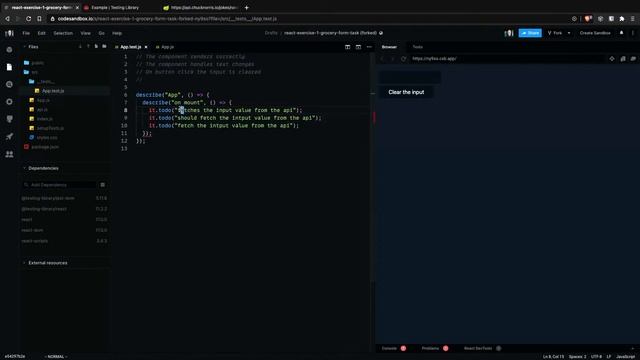Click the dependency list icon beside Add Dependency
Screen dimensions: 640x360
102,185
